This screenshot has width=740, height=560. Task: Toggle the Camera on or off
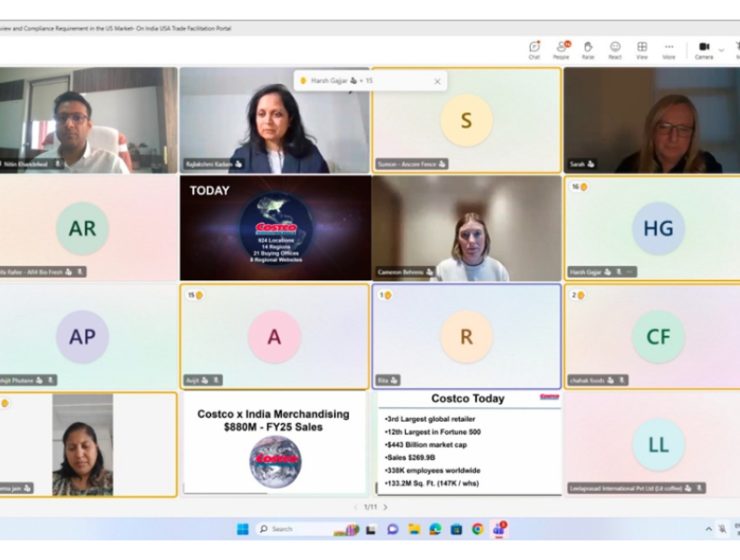[704, 48]
